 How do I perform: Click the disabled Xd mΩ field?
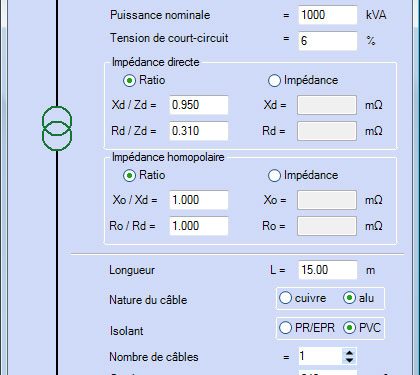[327, 105]
